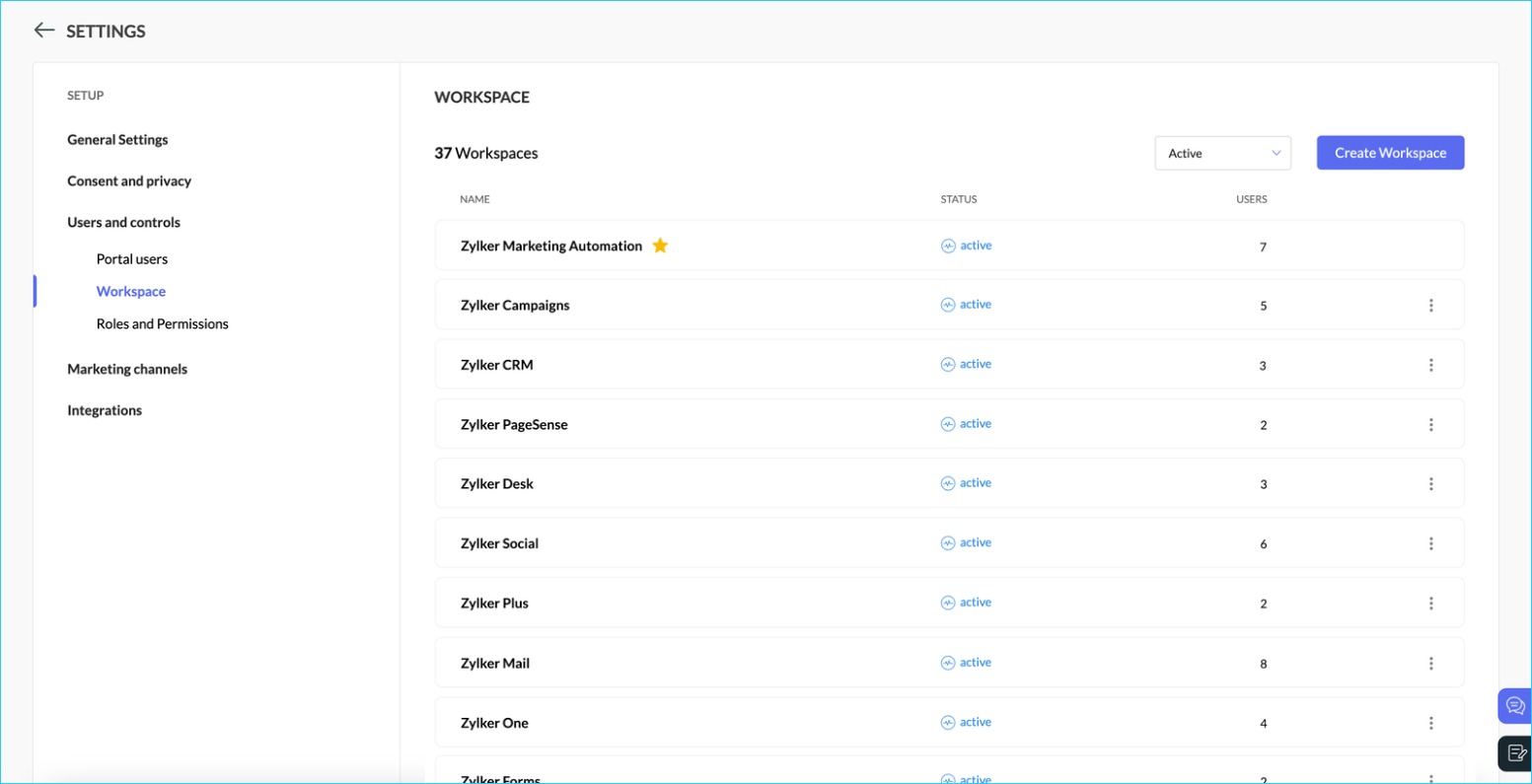The image size is (1532, 784).
Task: Open the chat support icon at right edge
Action: tap(1514, 706)
